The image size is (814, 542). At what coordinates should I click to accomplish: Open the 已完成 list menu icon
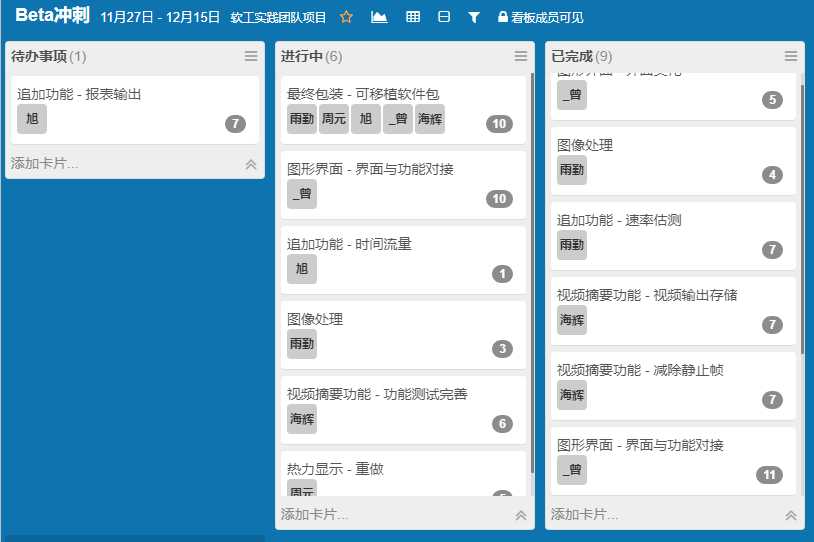tap(791, 56)
